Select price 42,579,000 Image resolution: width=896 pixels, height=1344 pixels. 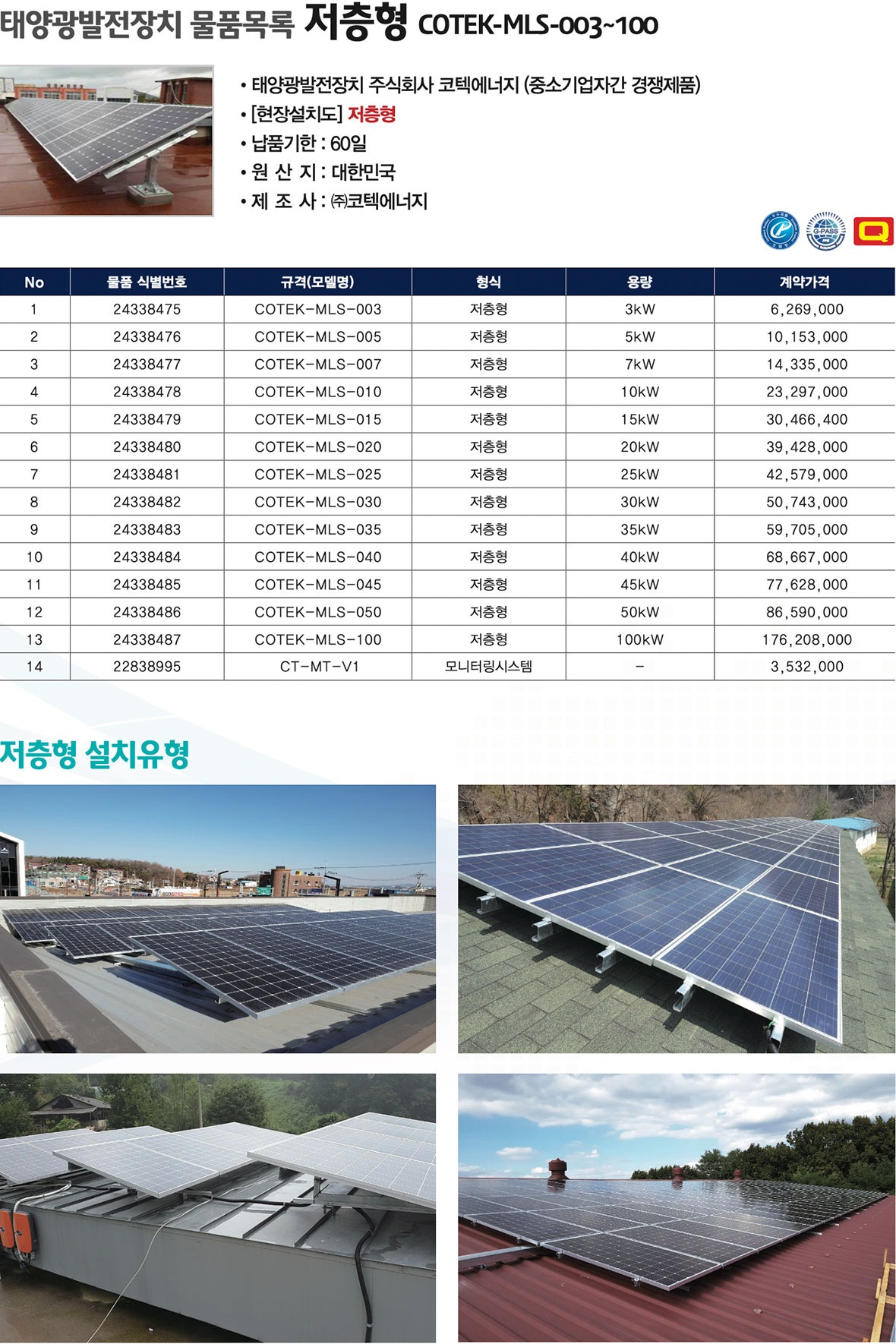[x=807, y=475]
